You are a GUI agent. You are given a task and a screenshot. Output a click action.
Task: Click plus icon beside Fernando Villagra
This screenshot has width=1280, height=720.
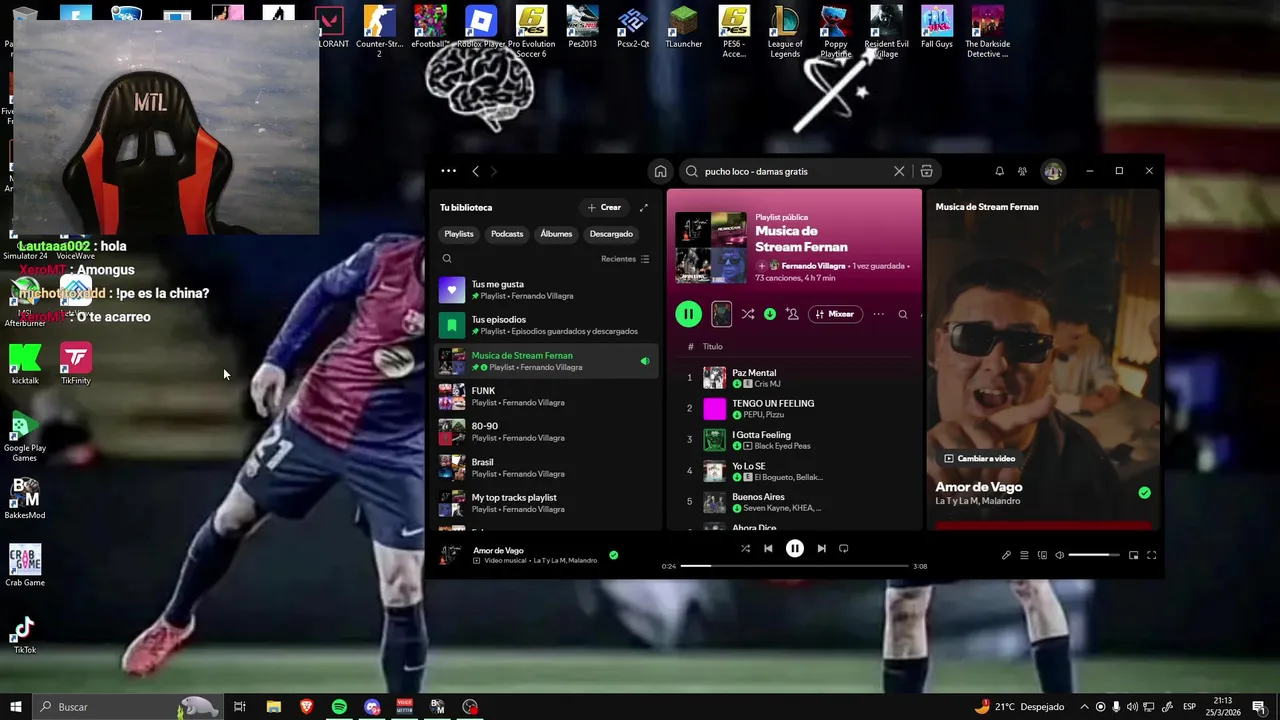pos(761,266)
